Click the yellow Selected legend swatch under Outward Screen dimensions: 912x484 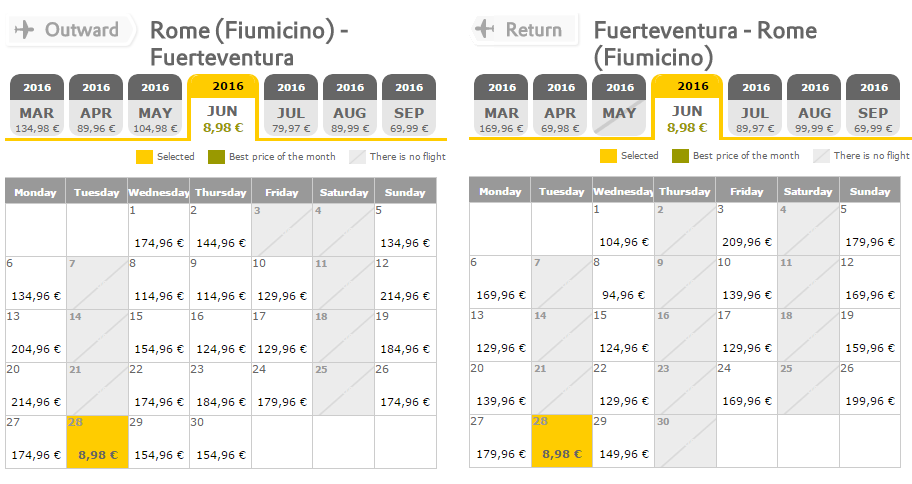pos(144,157)
